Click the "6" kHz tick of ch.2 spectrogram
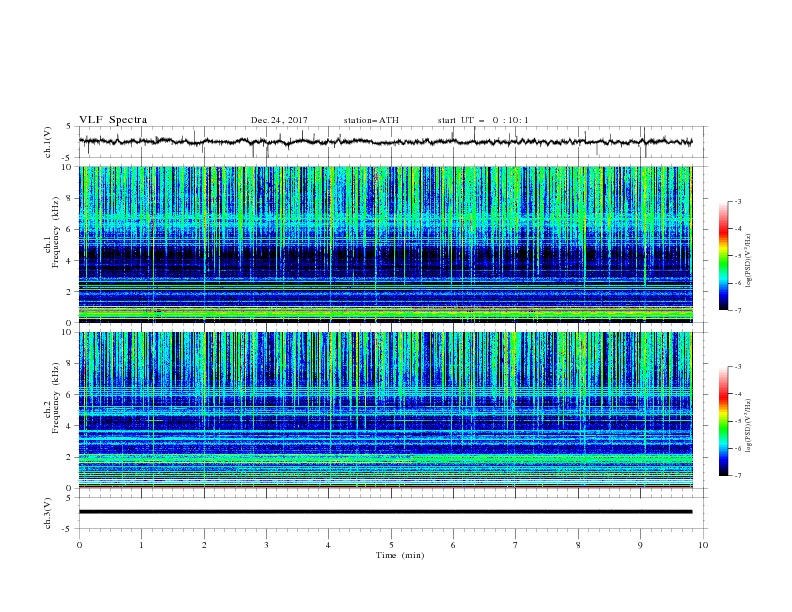Image resolution: width=792 pixels, height=612 pixels. point(70,394)
